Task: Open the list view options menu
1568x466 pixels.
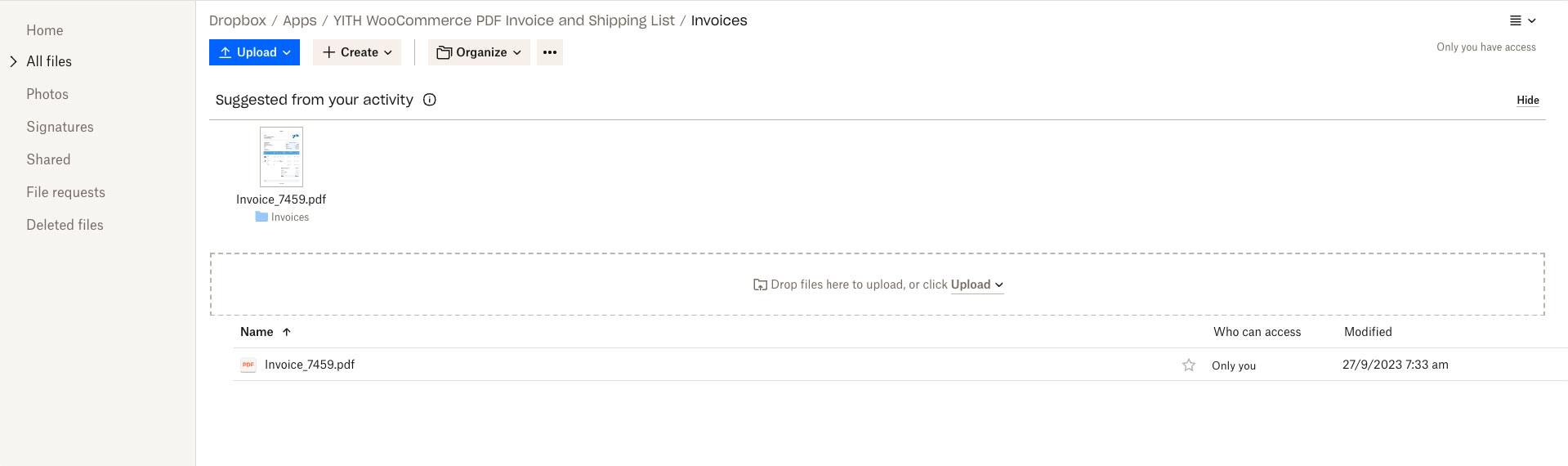Action: point(1523,20)
